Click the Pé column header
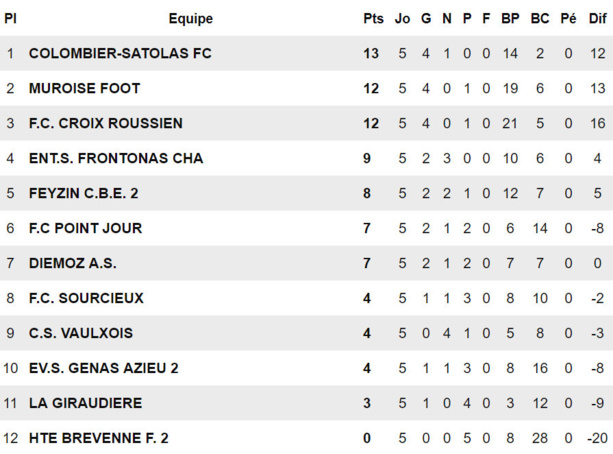Screen dimensions: 613x454 point(569,18)
